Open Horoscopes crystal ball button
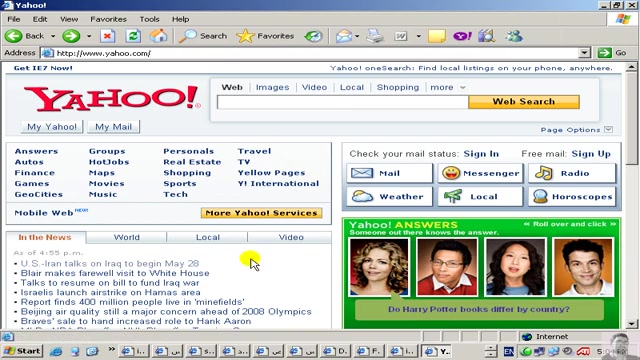 tap(572, 197)
